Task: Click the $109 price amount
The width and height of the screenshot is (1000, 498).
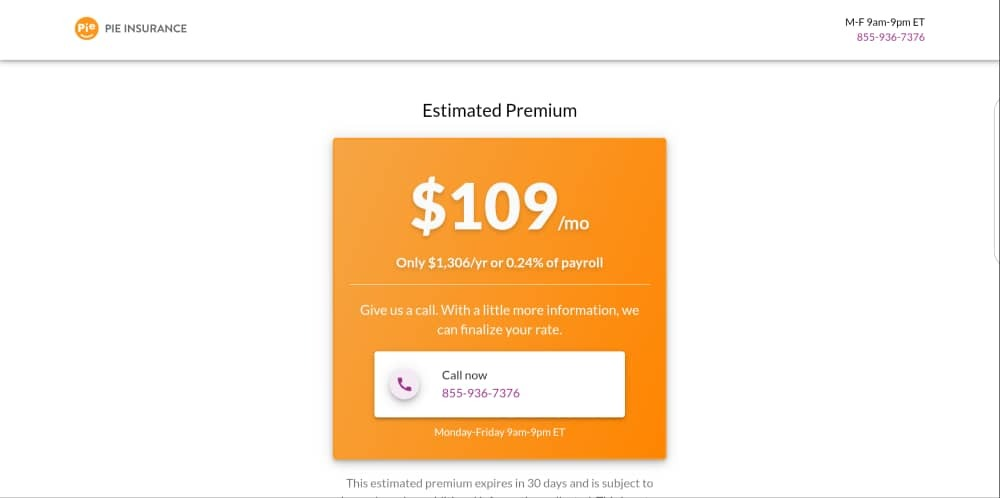Action: 483,205
